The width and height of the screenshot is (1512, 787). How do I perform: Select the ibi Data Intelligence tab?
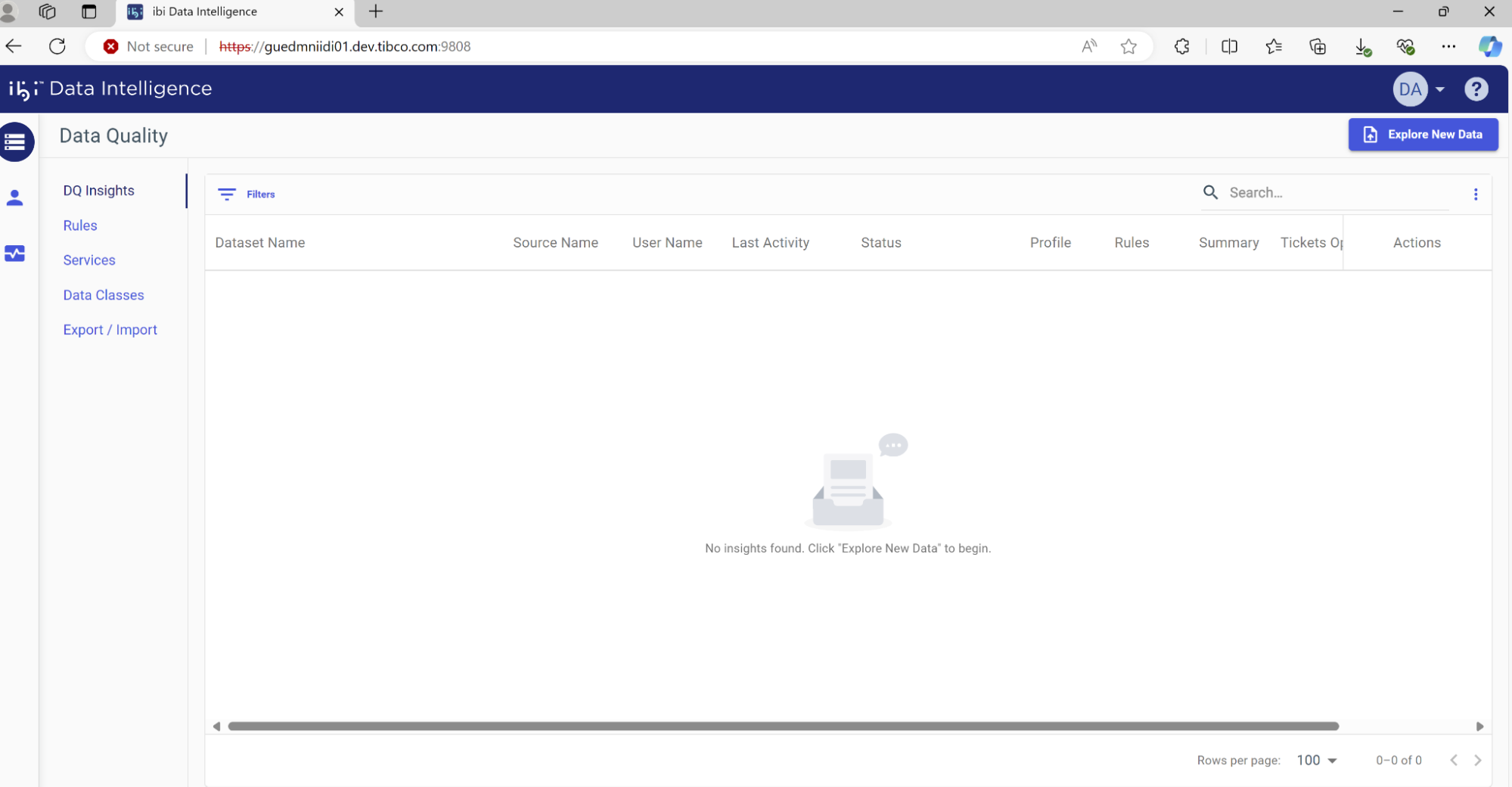(x=235, y=12)
